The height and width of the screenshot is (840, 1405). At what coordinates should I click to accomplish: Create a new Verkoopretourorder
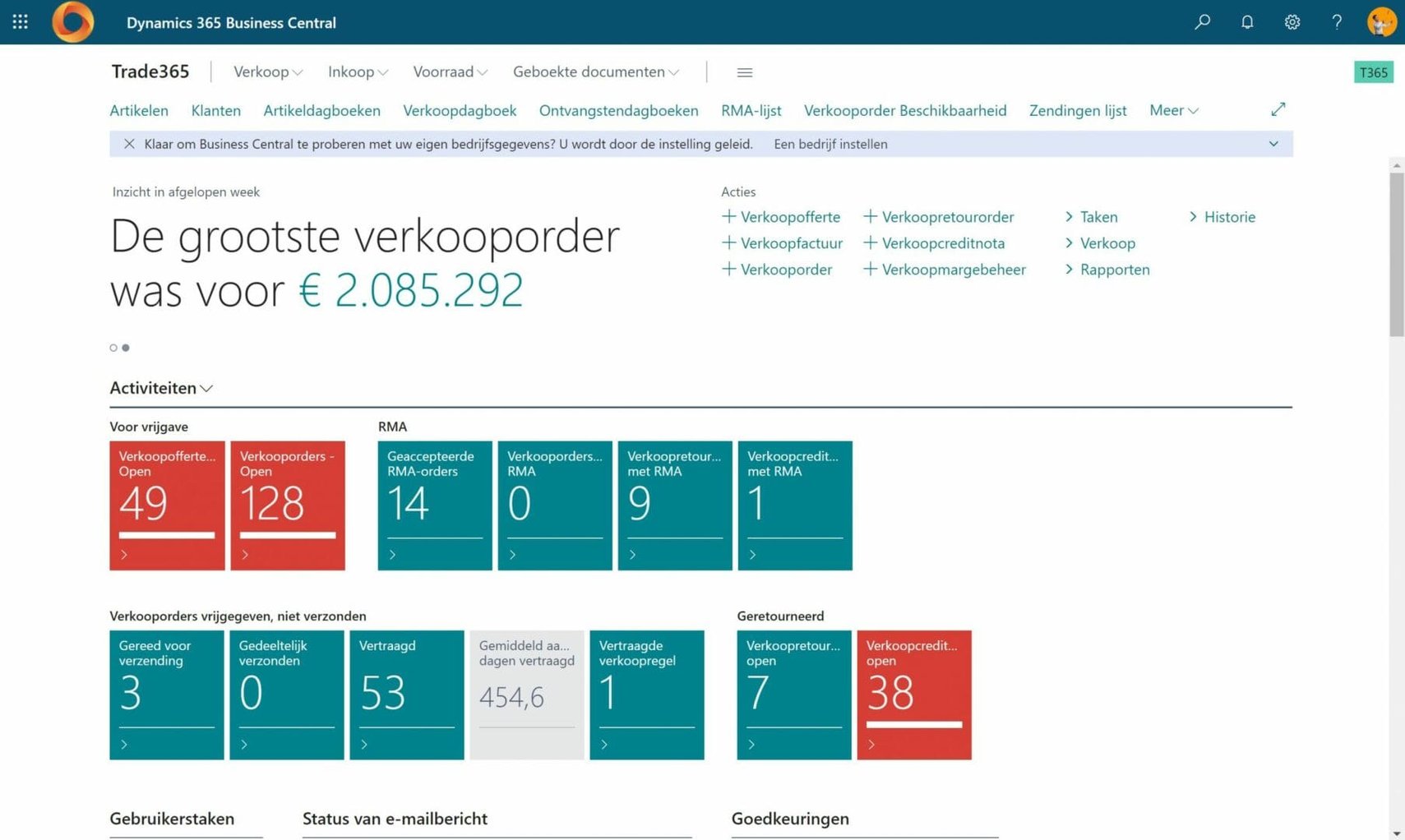click(x=939, y=217)
